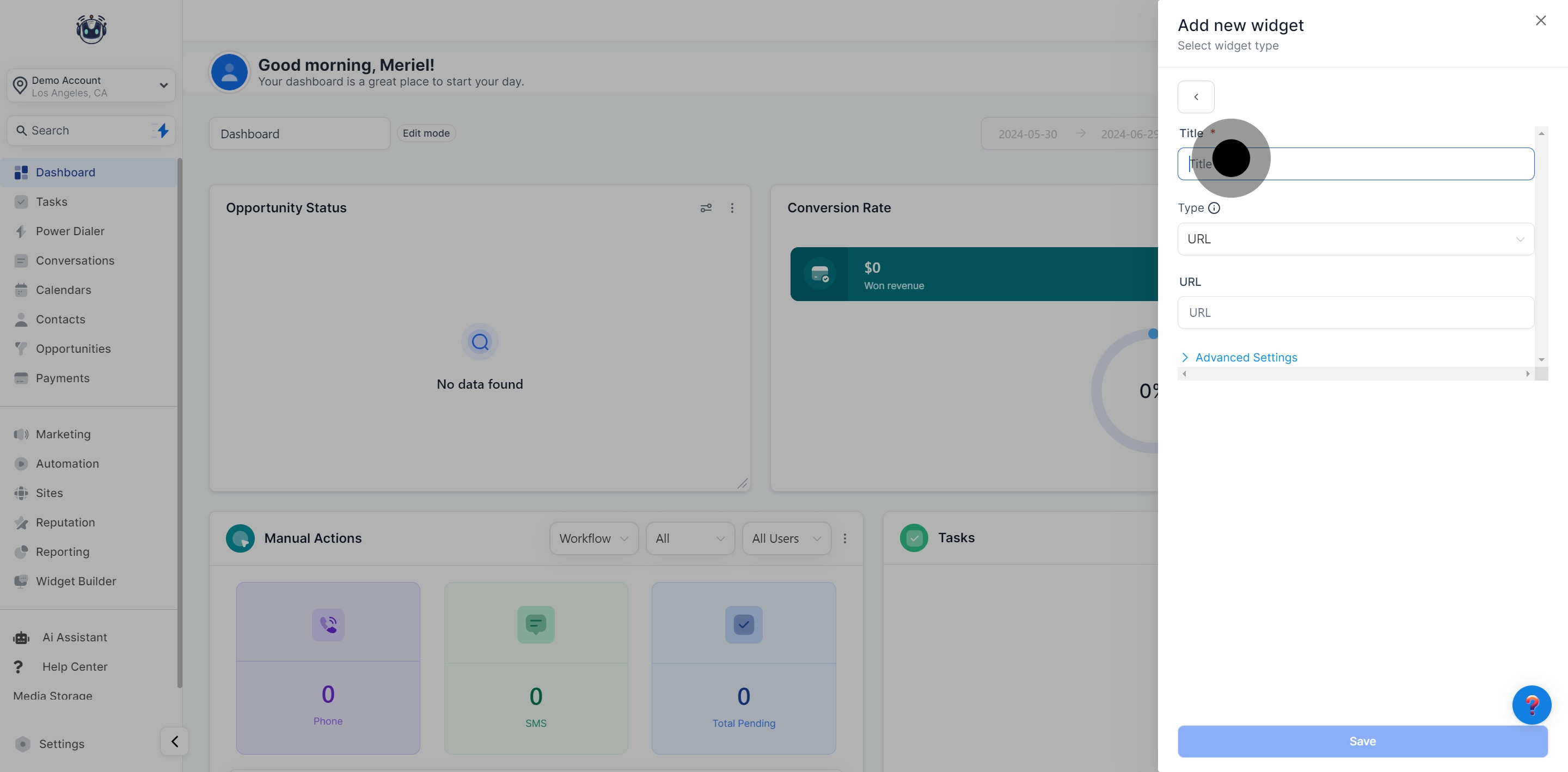The image size is (1568, 772).
Task: Switch the Demo Account location selector
Action: tap(91, 86)
